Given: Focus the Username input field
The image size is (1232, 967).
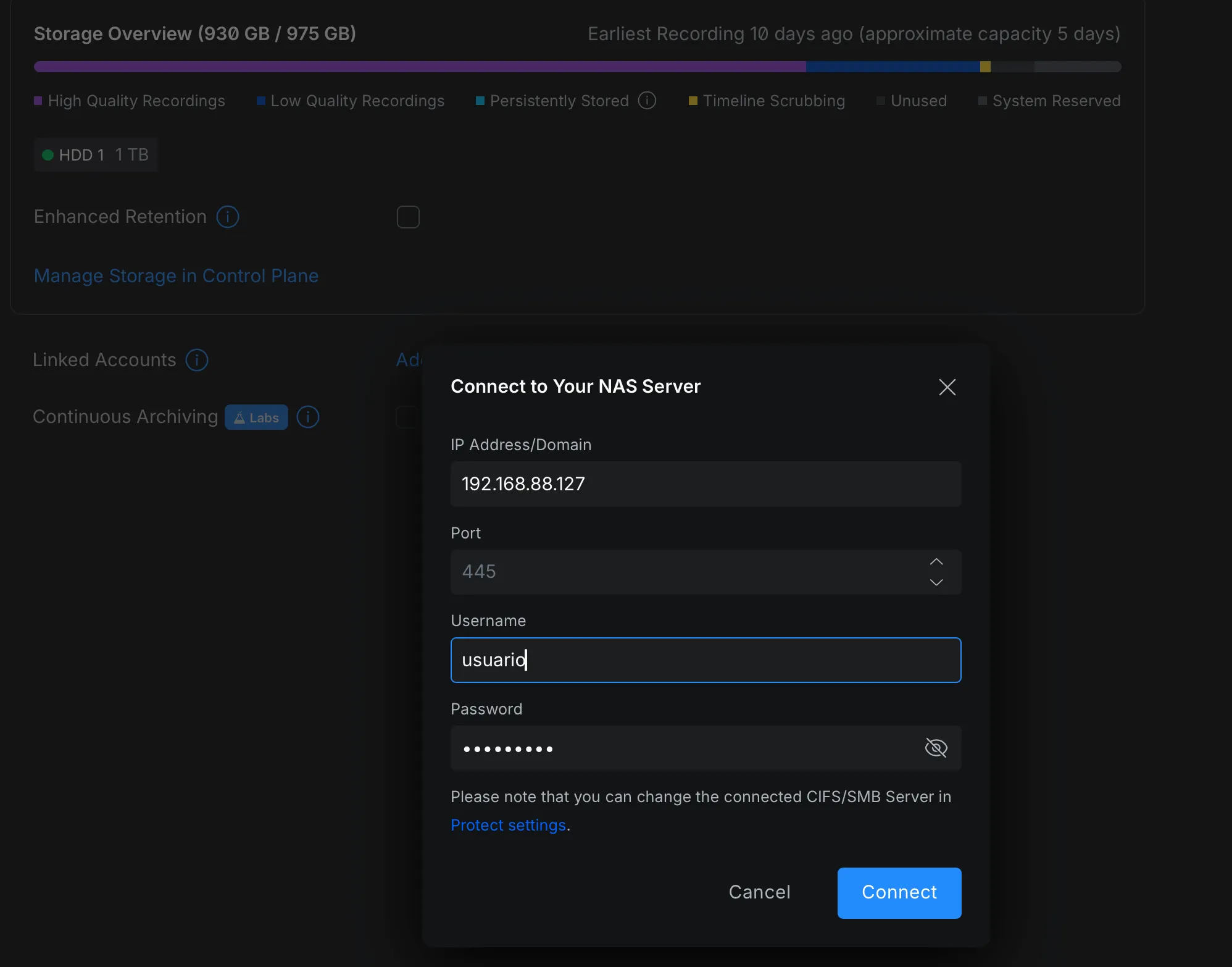Looking at the screenshot, I should coord(705,659).
